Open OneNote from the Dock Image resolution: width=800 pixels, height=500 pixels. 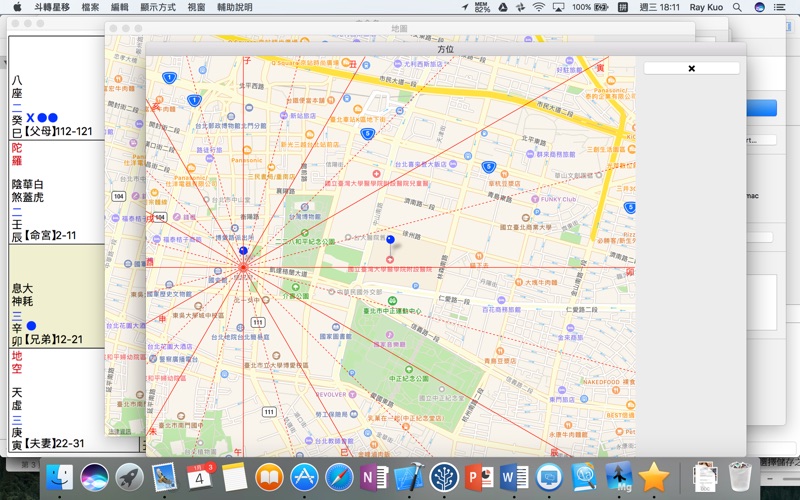click(x=373, y=476)
